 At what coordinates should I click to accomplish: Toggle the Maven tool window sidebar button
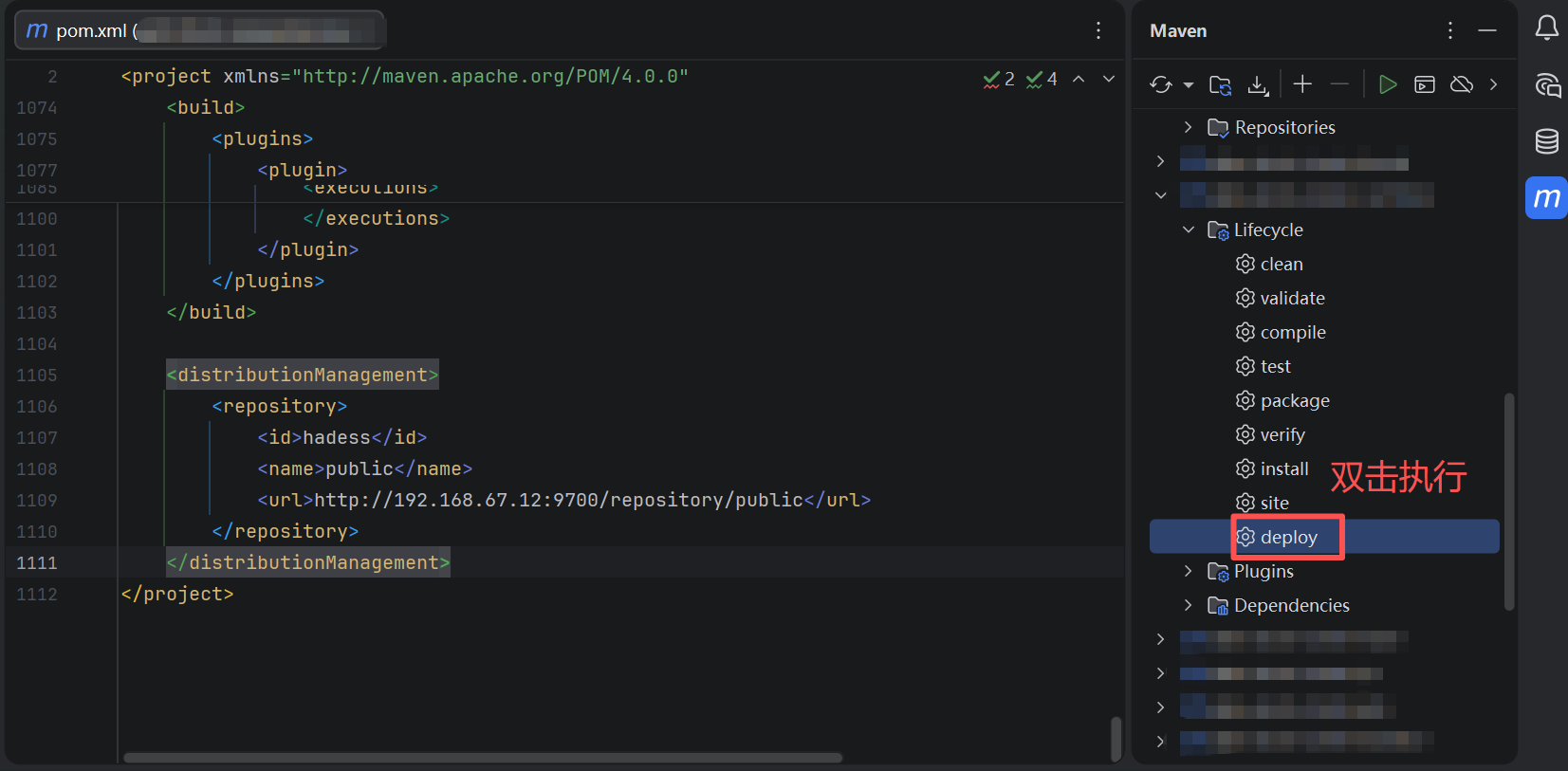1546,198
